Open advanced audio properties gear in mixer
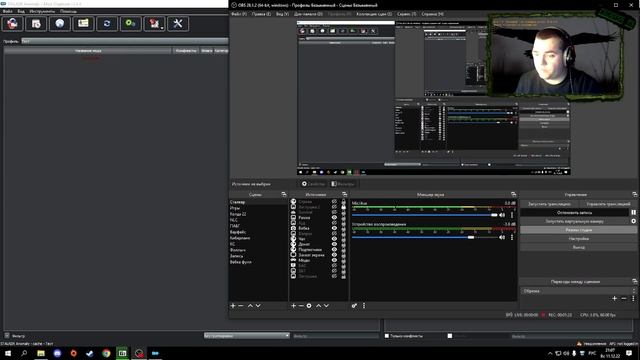The height and width of the screenshot is (360, 640). 354,306
